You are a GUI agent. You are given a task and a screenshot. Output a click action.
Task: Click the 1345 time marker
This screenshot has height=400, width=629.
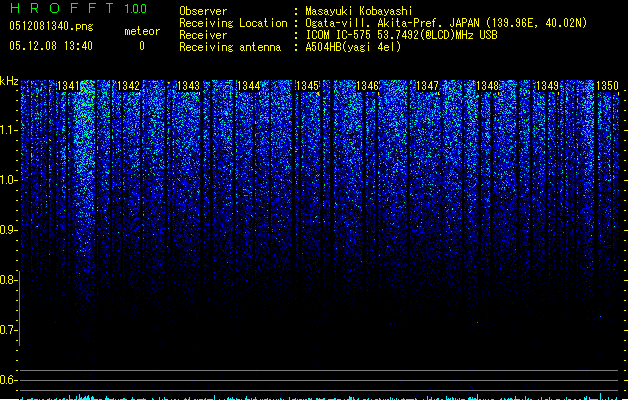(307, 86)
